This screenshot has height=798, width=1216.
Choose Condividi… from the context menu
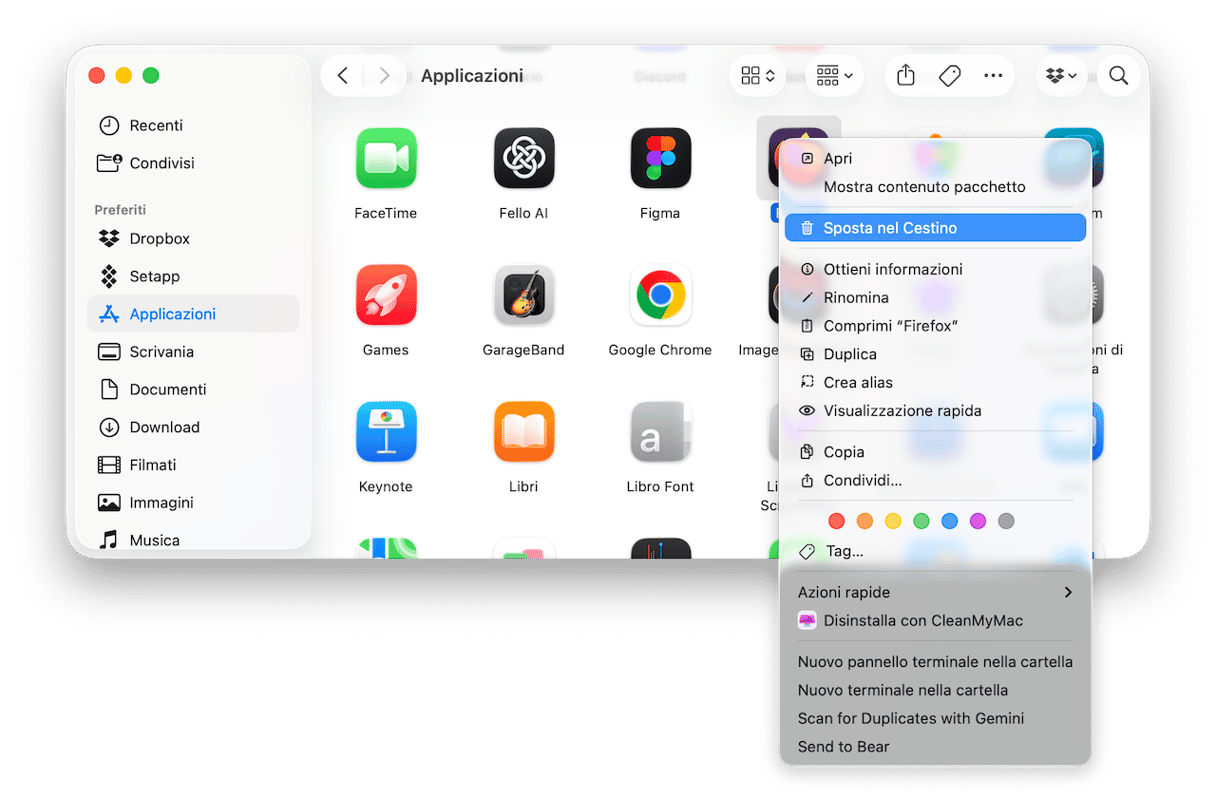click(935, 481)
